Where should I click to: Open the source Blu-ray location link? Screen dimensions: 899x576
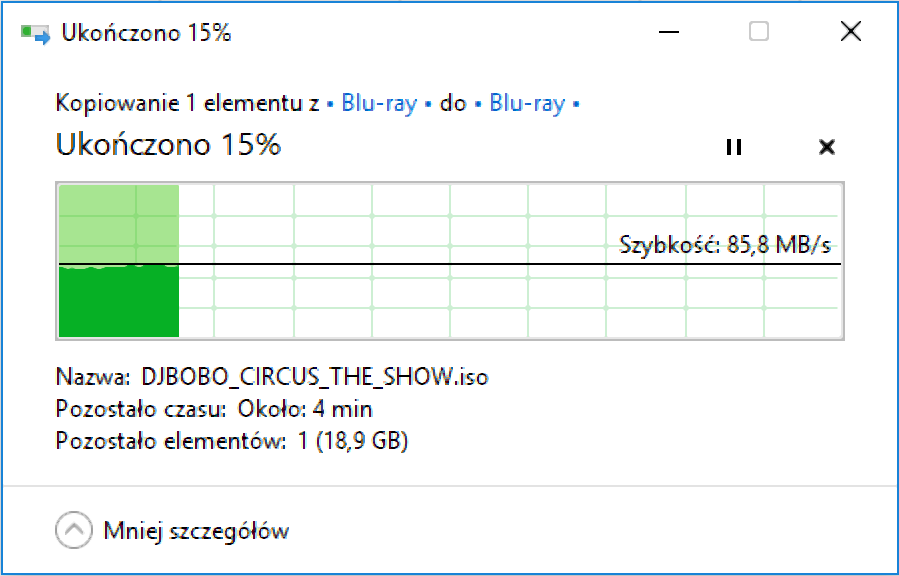(378, 102)
